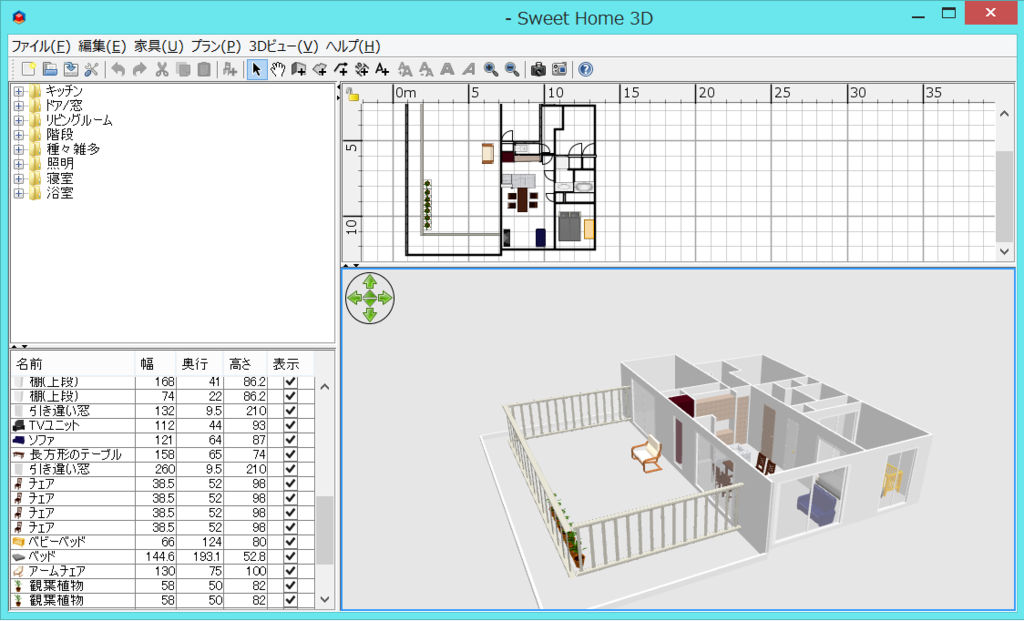This screenshot has width=1024, height=621.
Task: Sort furniture by 高さ column header
Action: pyautogui.click(x=245, y=364)
